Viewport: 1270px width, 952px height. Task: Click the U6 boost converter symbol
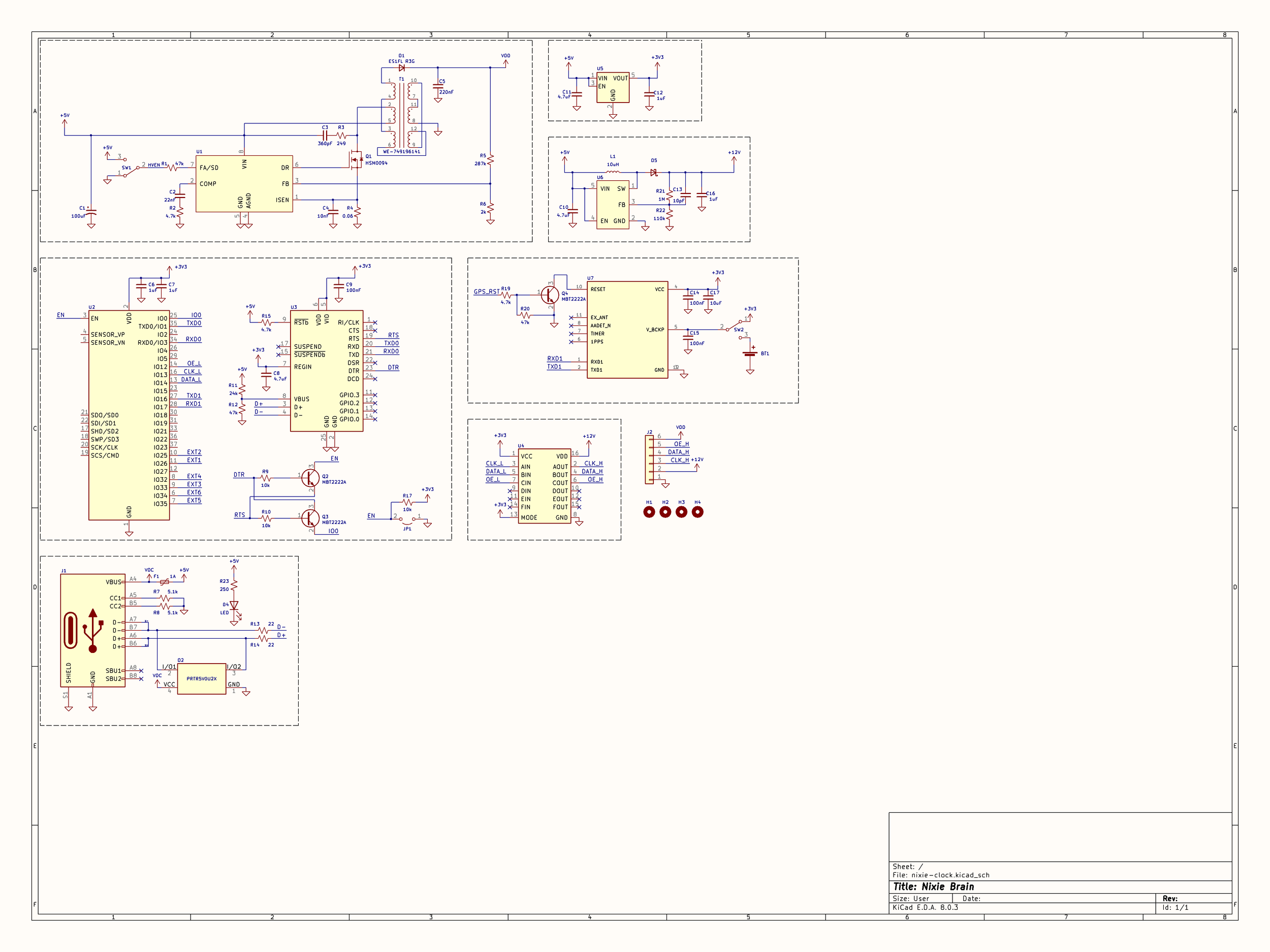[x=613, y=204]
